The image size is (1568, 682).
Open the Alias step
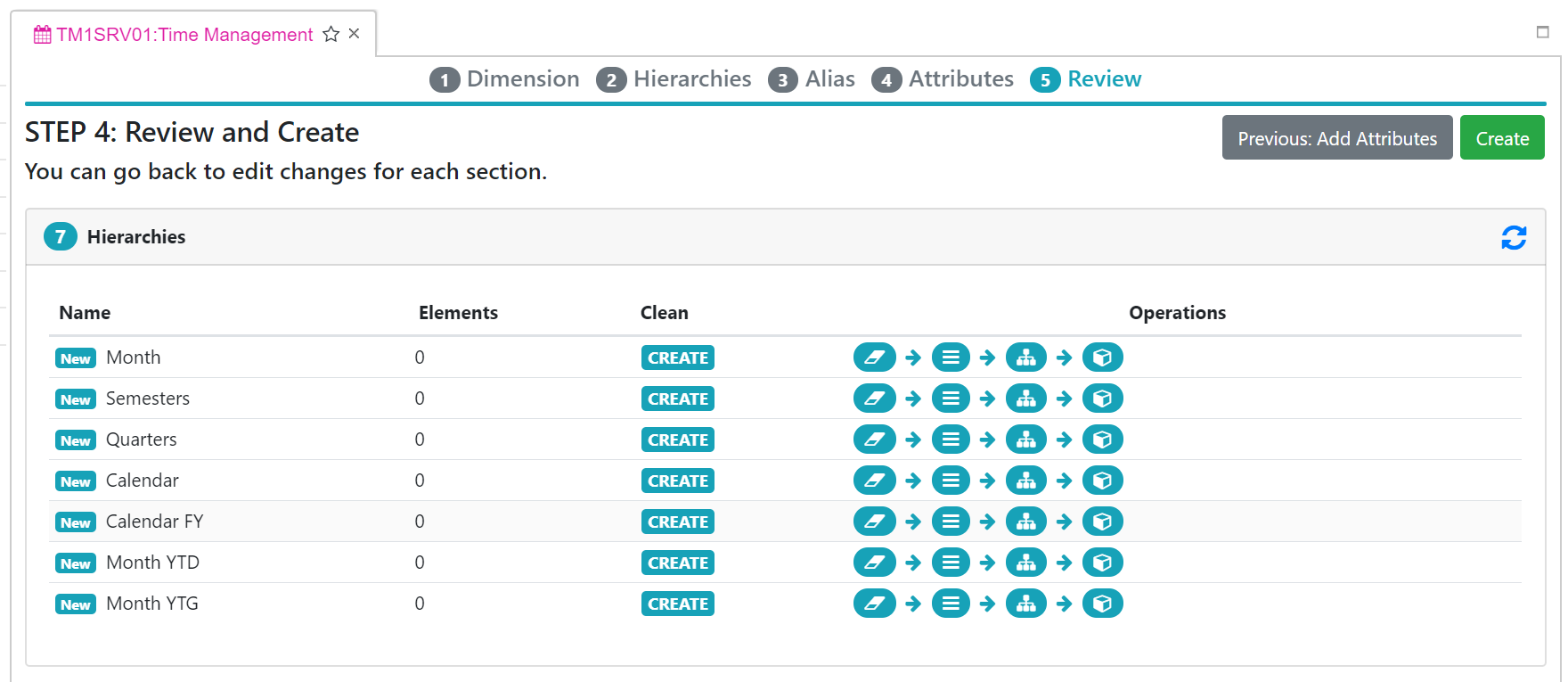(x=812, y=79)
